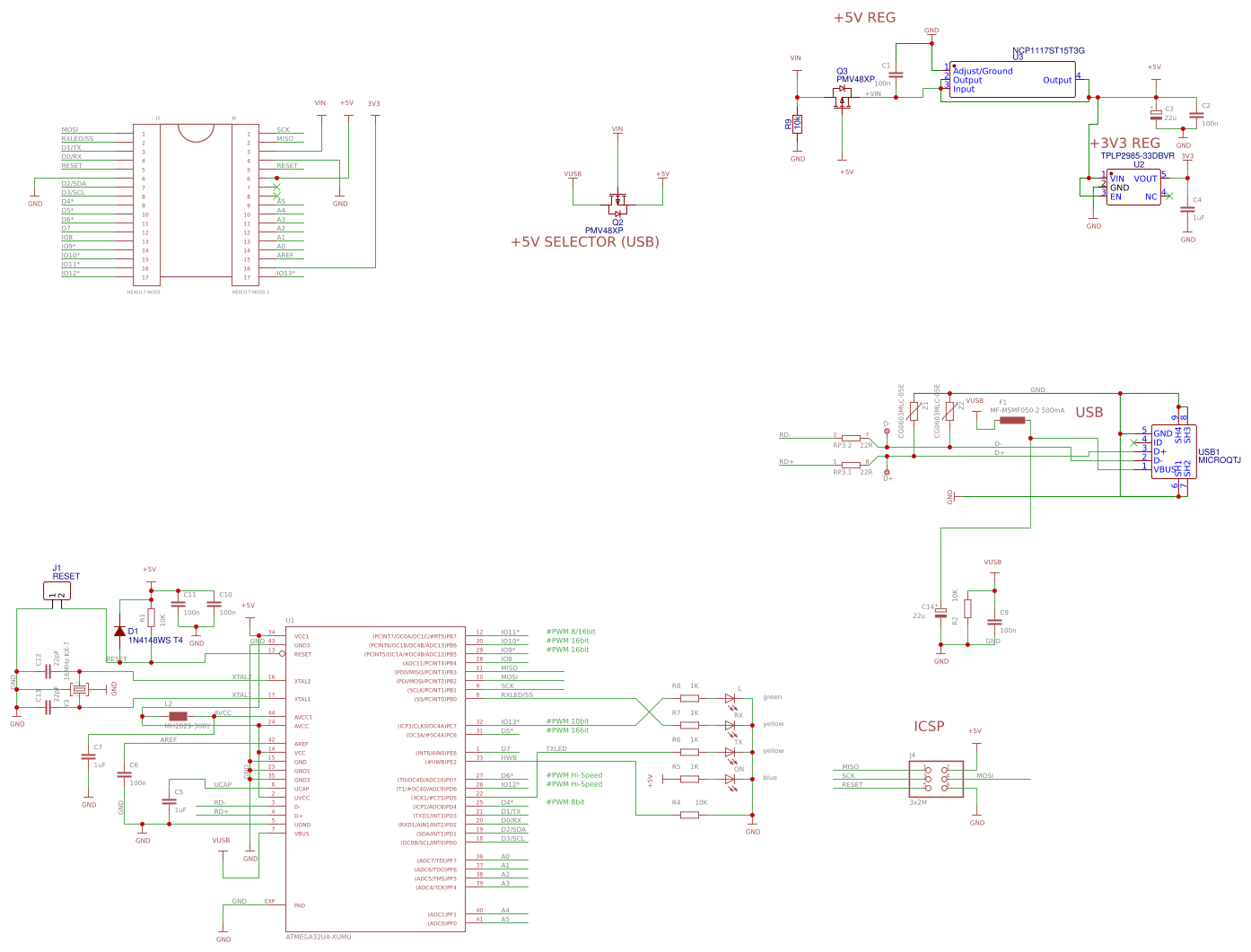Image resolution: width=1251 pixels, height=952 pixels.
Task: Select the "MICROQTJ" connector label
Action: coord(1220,460)
